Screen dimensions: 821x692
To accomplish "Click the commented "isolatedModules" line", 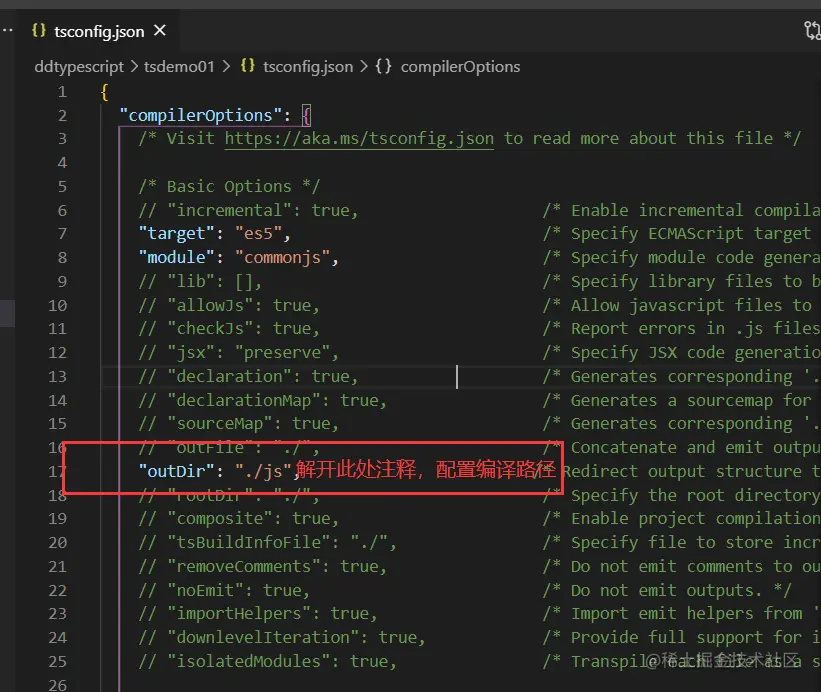I will (x=268, y=662).
